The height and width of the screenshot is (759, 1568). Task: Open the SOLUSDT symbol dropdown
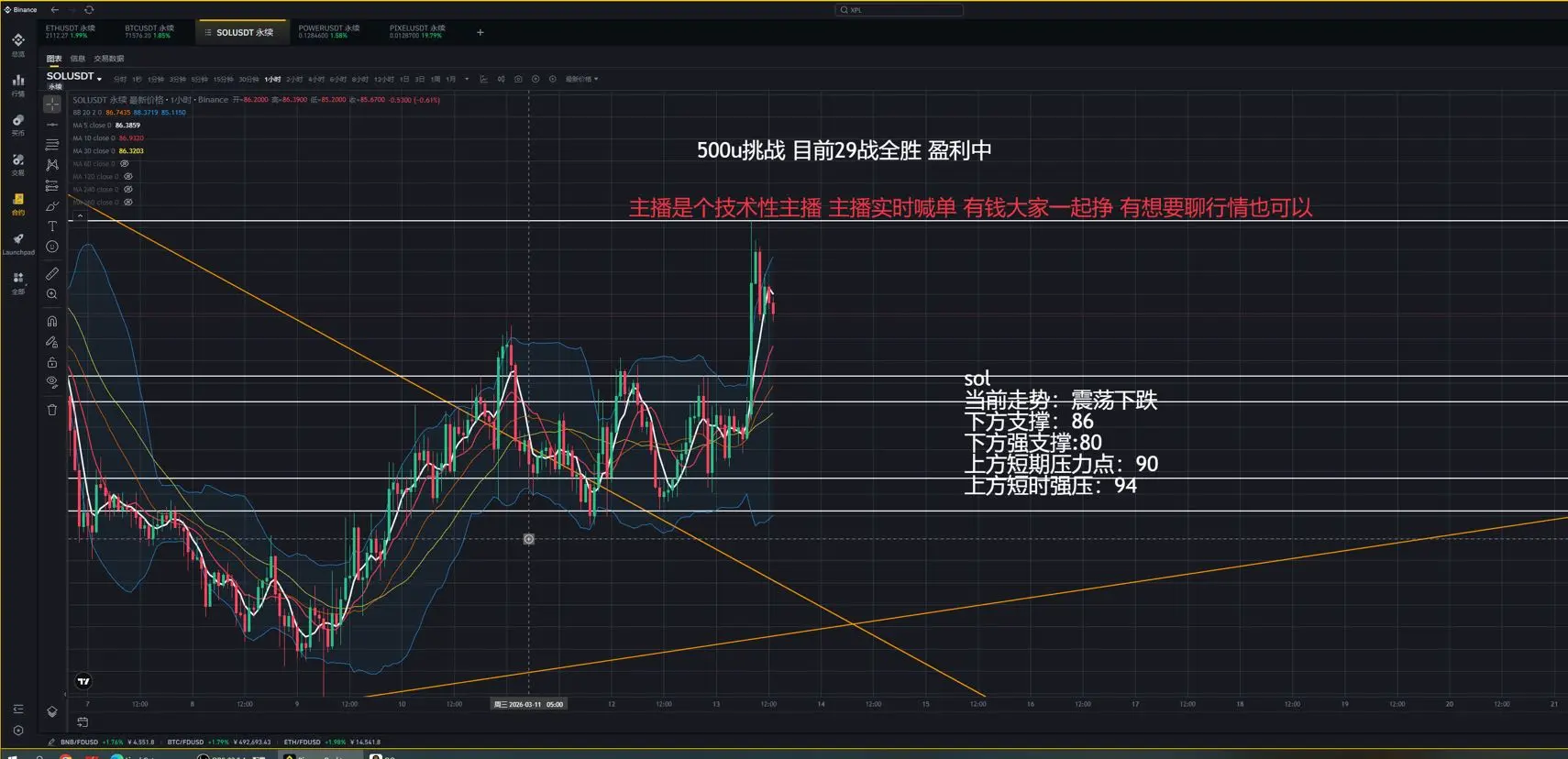click(x=74, y=77)
